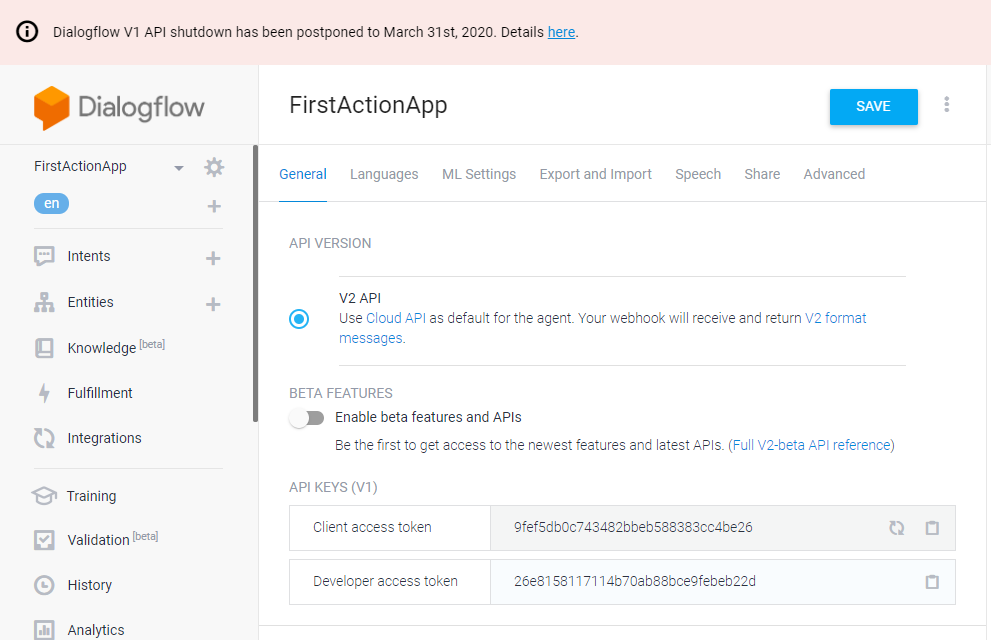Select the 'en' language chip

(x=51, y=203)
